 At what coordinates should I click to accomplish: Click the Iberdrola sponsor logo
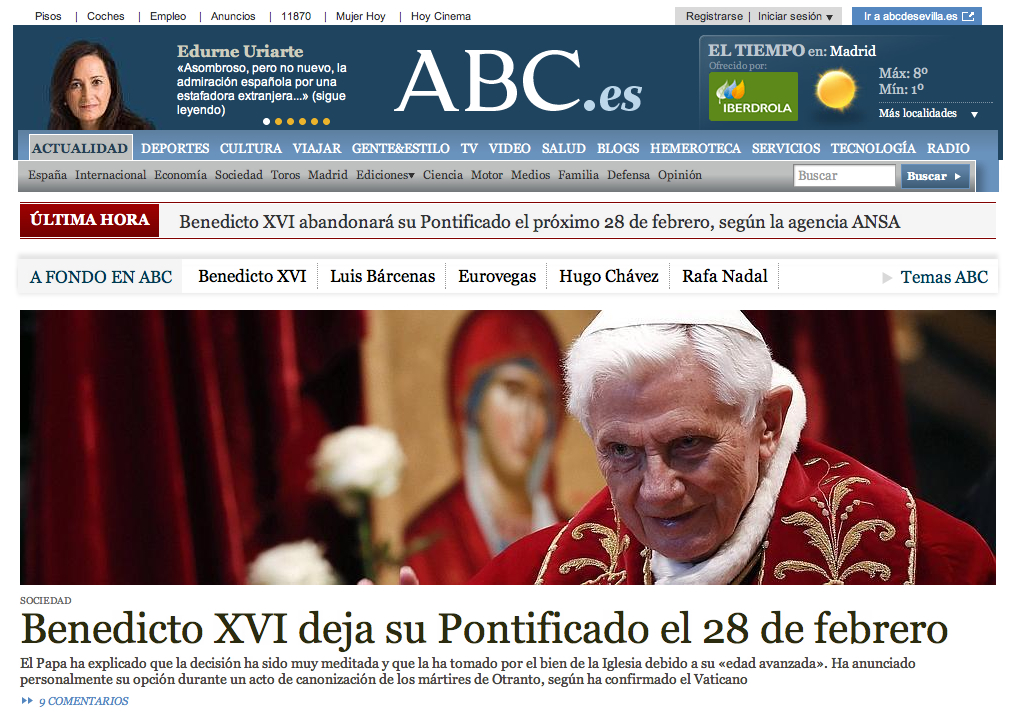[x=753, y=96]
